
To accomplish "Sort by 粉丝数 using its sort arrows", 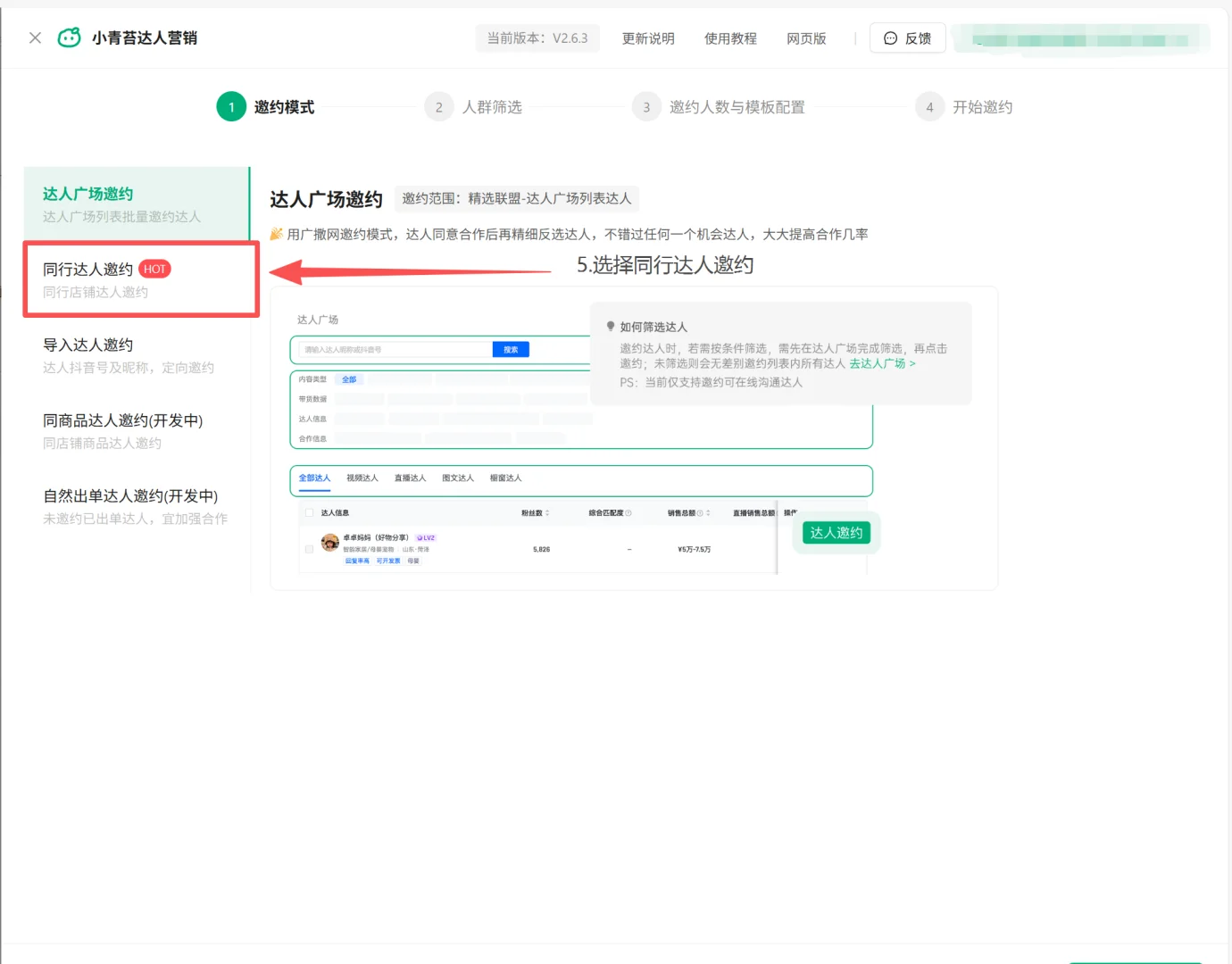I will click(x=546, y=512).
